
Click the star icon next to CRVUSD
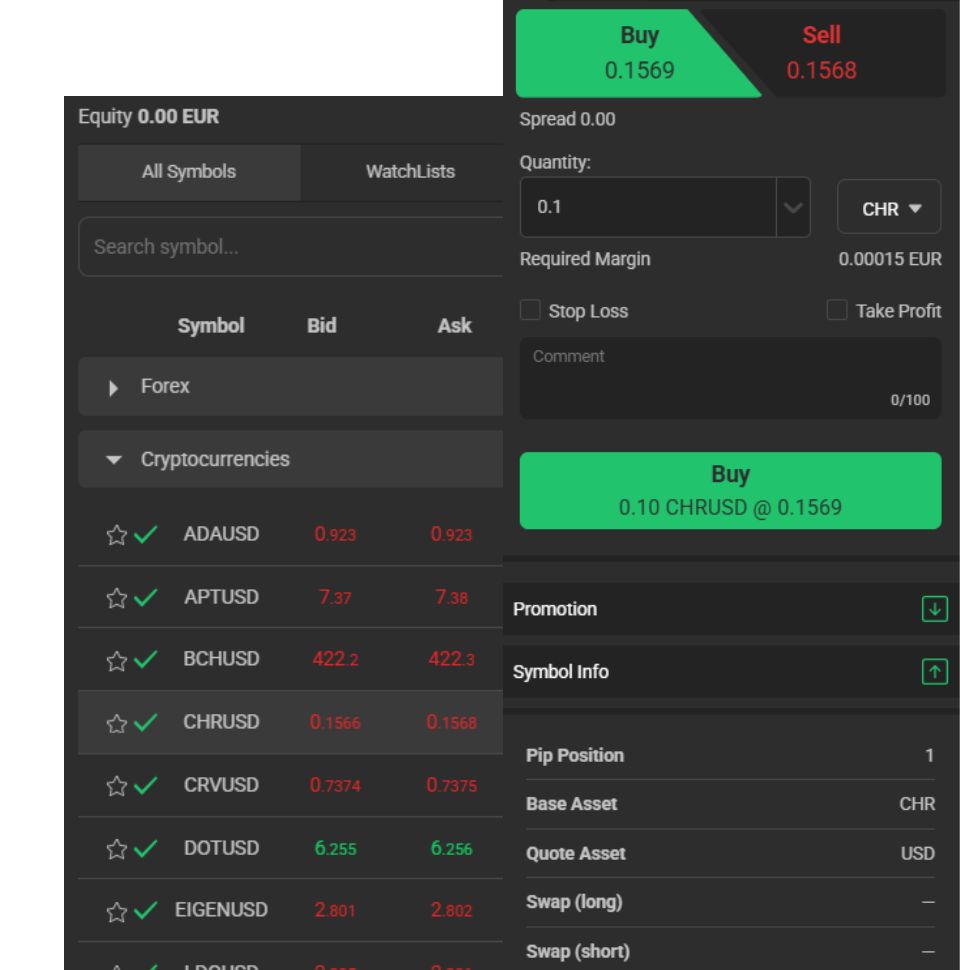pyautogui.click(x=117, y=786)
